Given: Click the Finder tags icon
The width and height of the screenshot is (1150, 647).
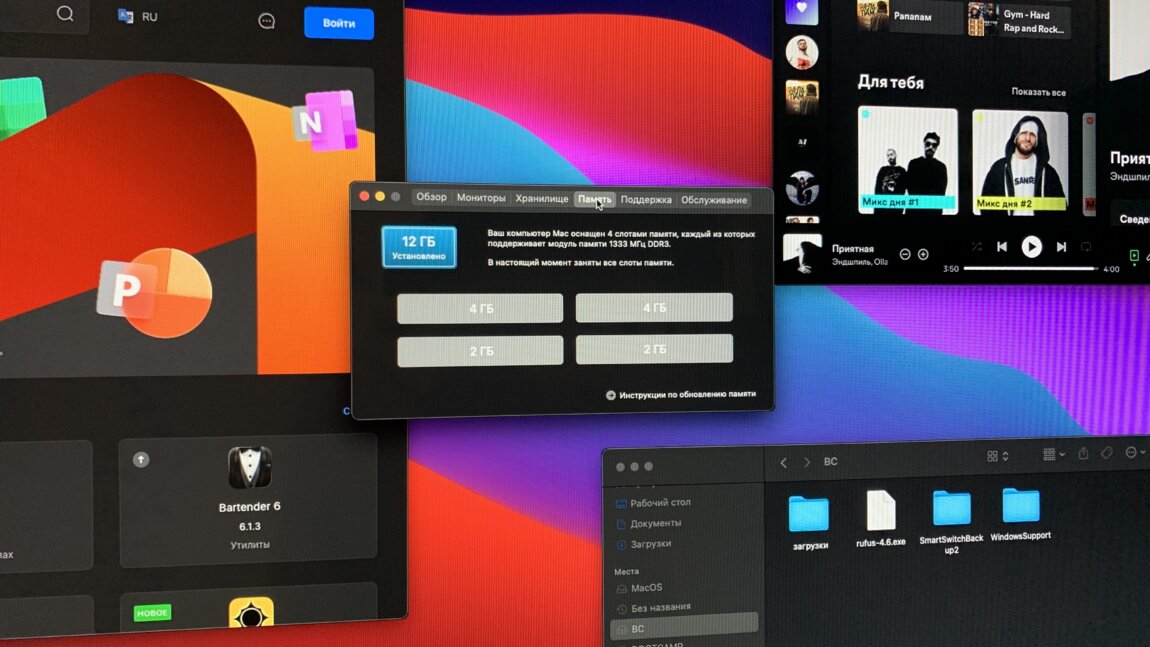Looking at the screenshot, I should (1107, 454).
